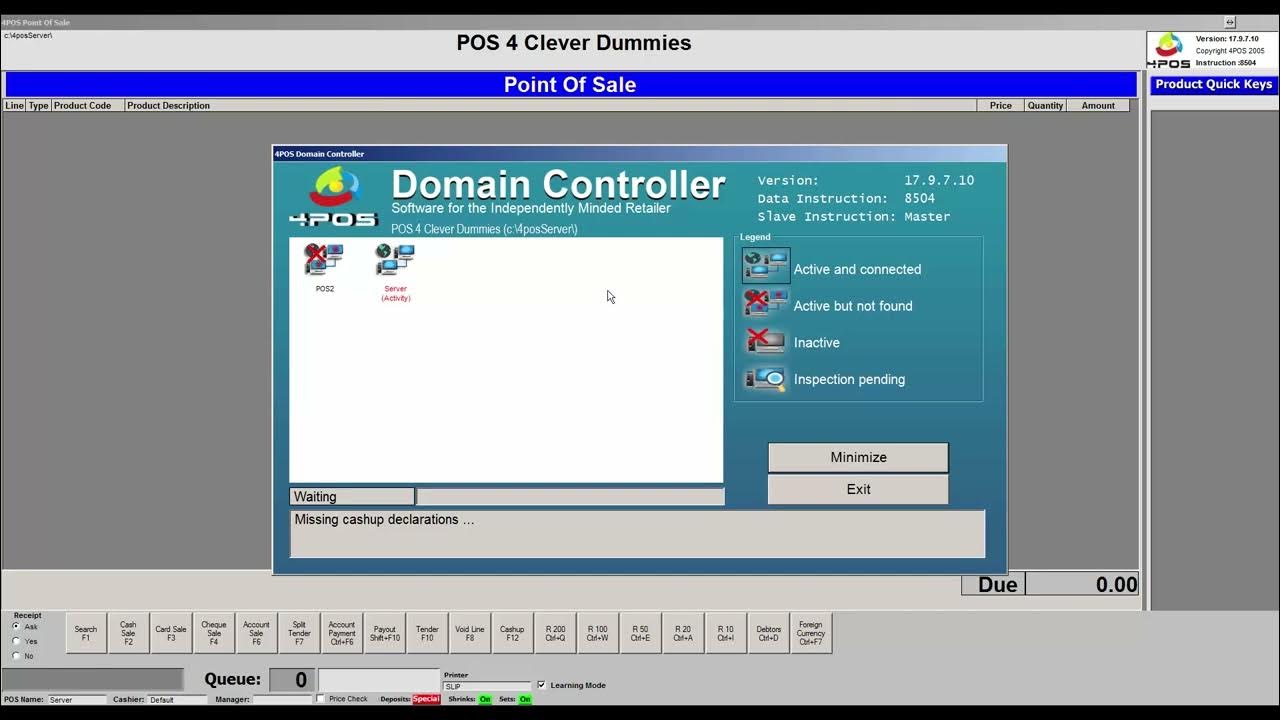The height and width of the screenshot is (720, 1280).
Task: Enable the Price Check checkbox
Action: click(320, 699)
